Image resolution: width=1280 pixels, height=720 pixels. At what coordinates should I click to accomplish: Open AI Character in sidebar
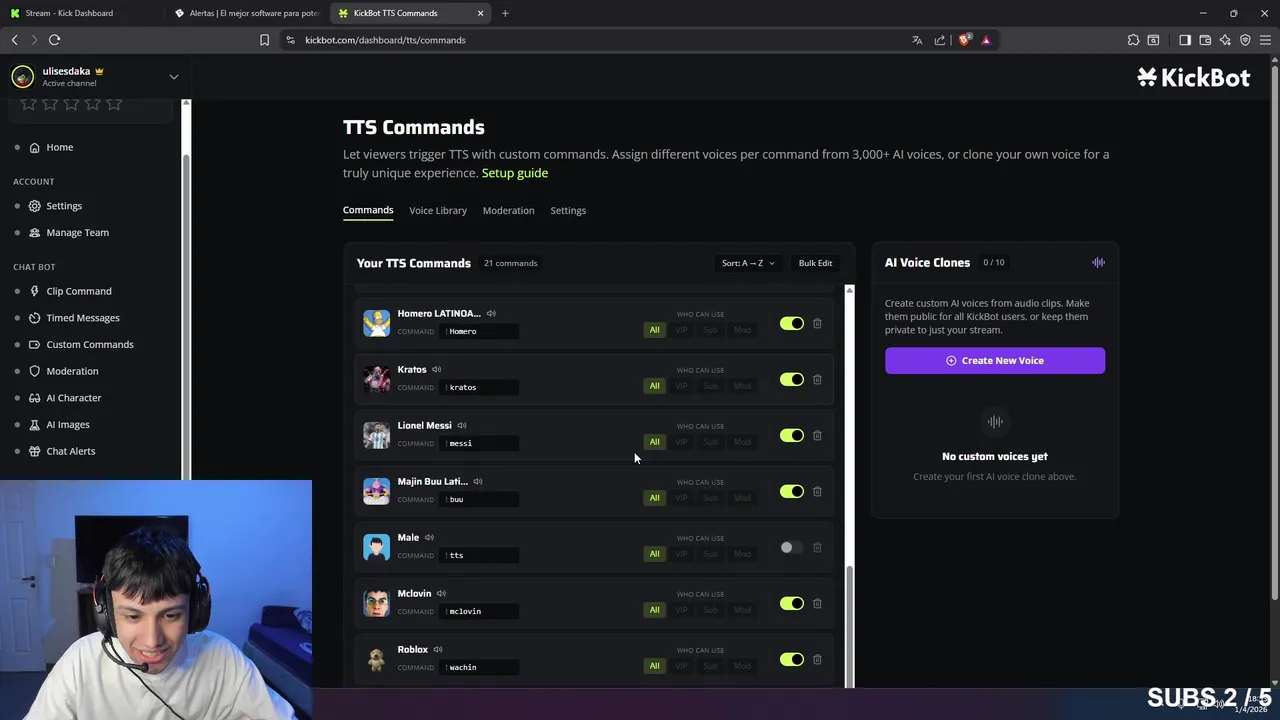(x=73, y=398)
